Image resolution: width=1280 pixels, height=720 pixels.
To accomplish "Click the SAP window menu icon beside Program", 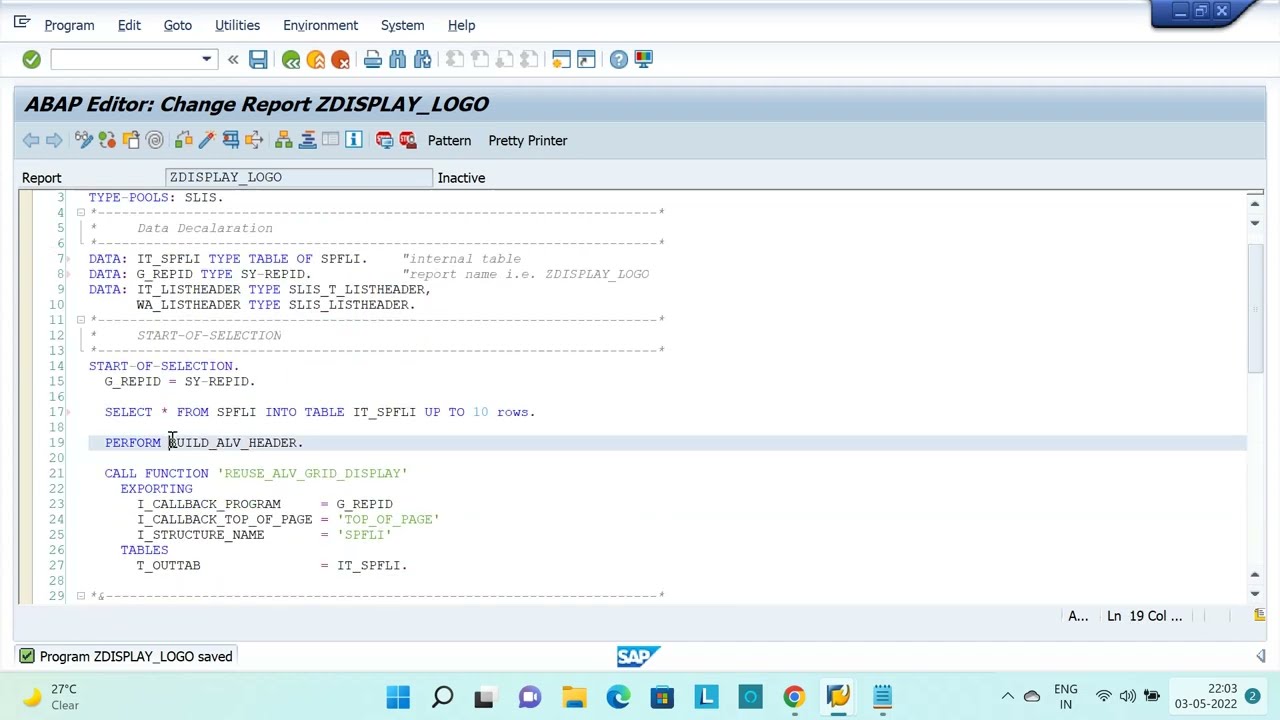I will [21, 23].
